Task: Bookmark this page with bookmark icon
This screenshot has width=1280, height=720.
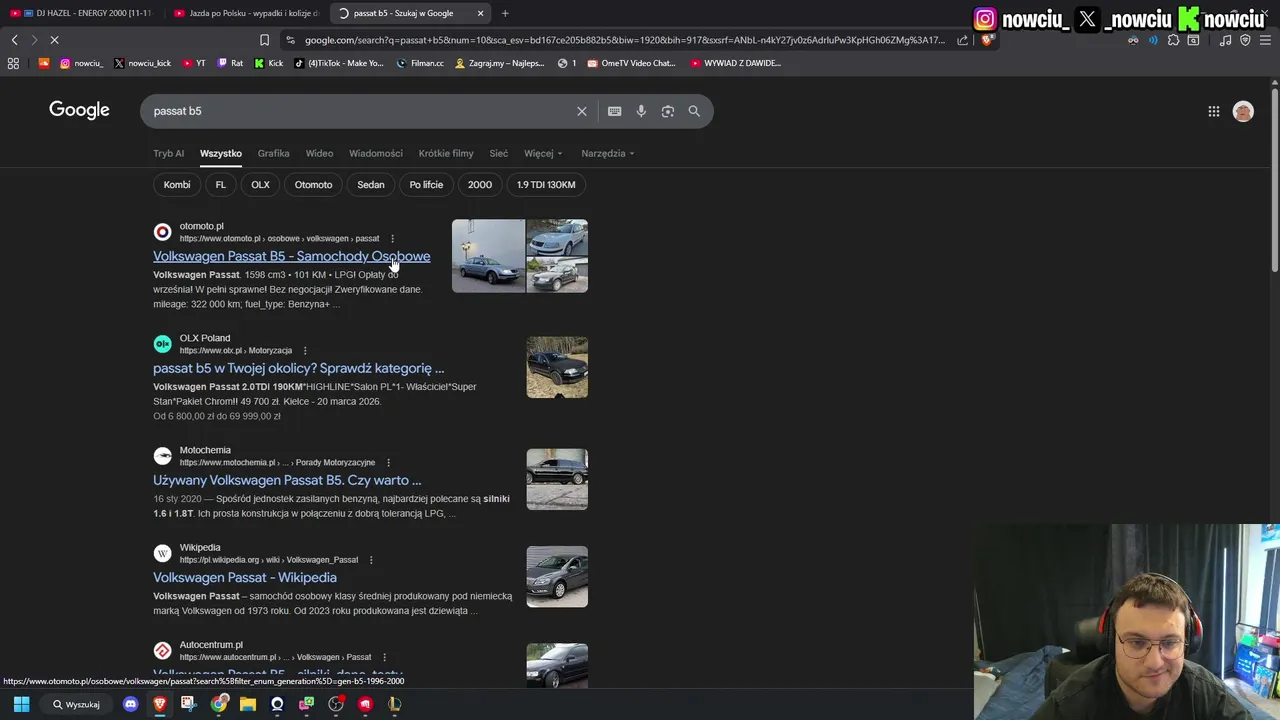Action: [x=264, y=40]
